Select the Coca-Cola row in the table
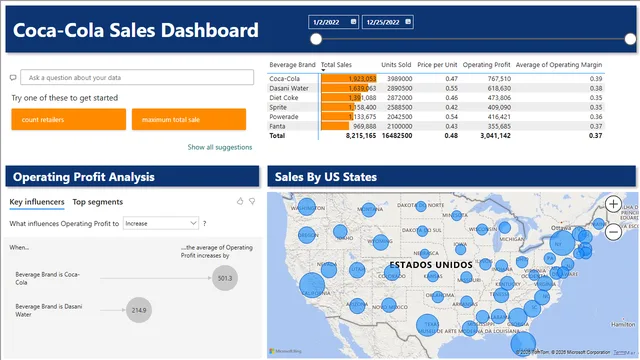Screen dimensions: 640x360 pyautogui.click(x=436, y=78)
